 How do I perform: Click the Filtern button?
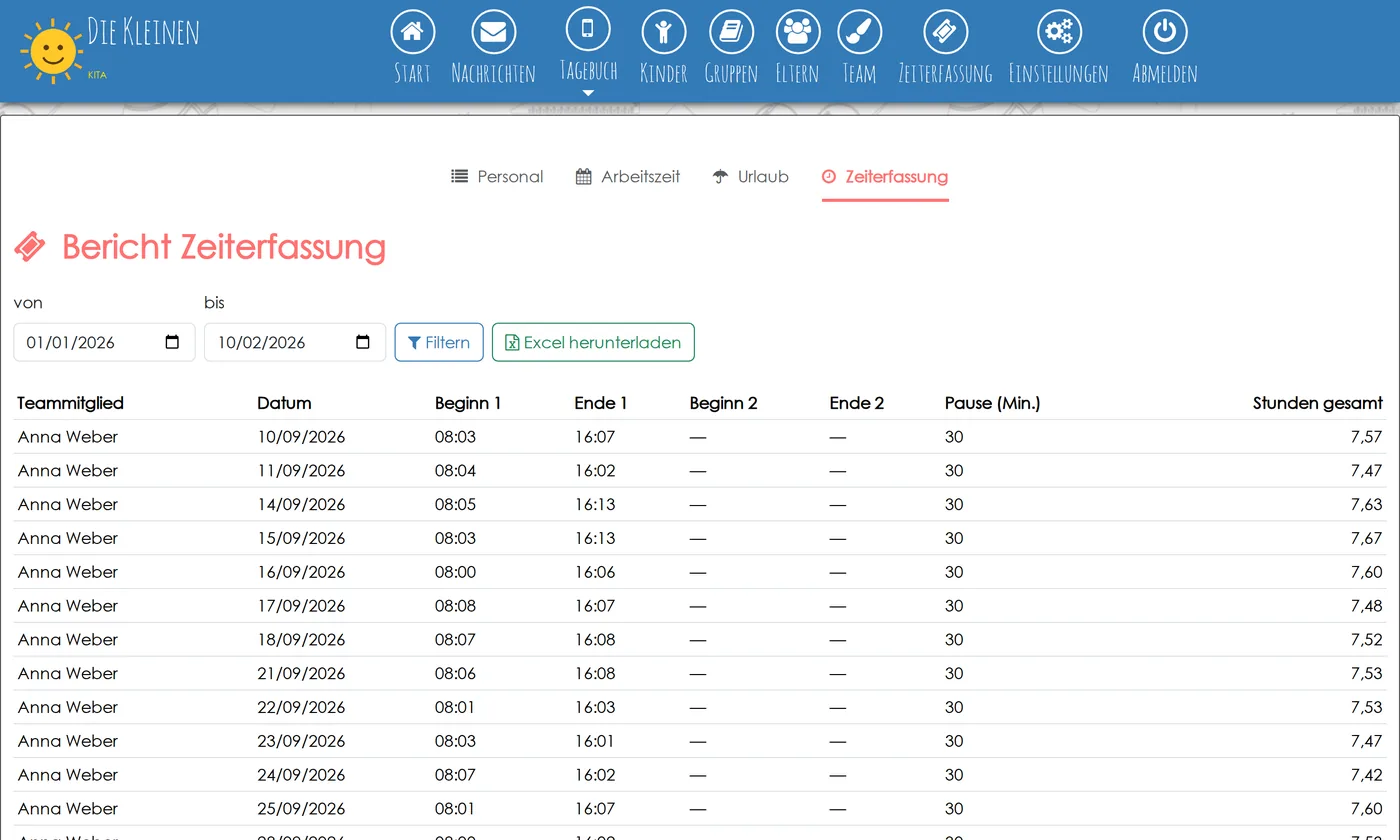pyautogui.click(x=439, y=342)
